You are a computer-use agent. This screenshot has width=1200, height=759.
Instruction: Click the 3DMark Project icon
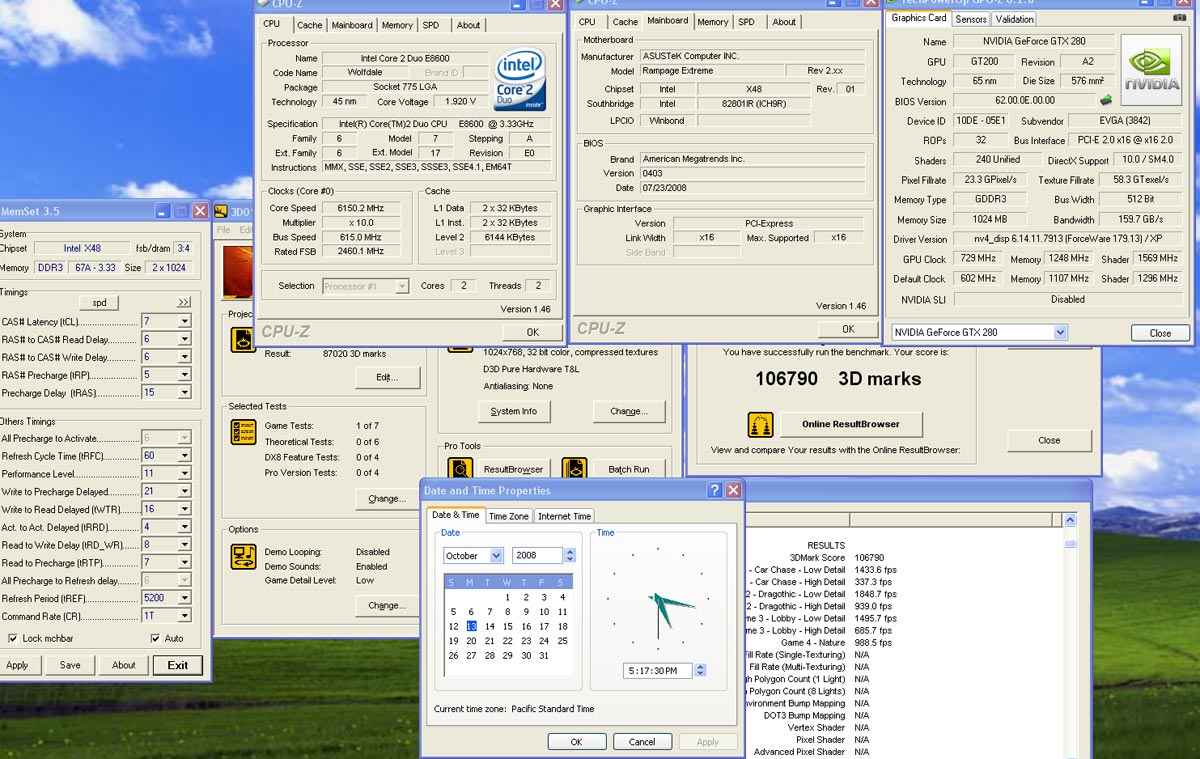(x=243, y=340)
